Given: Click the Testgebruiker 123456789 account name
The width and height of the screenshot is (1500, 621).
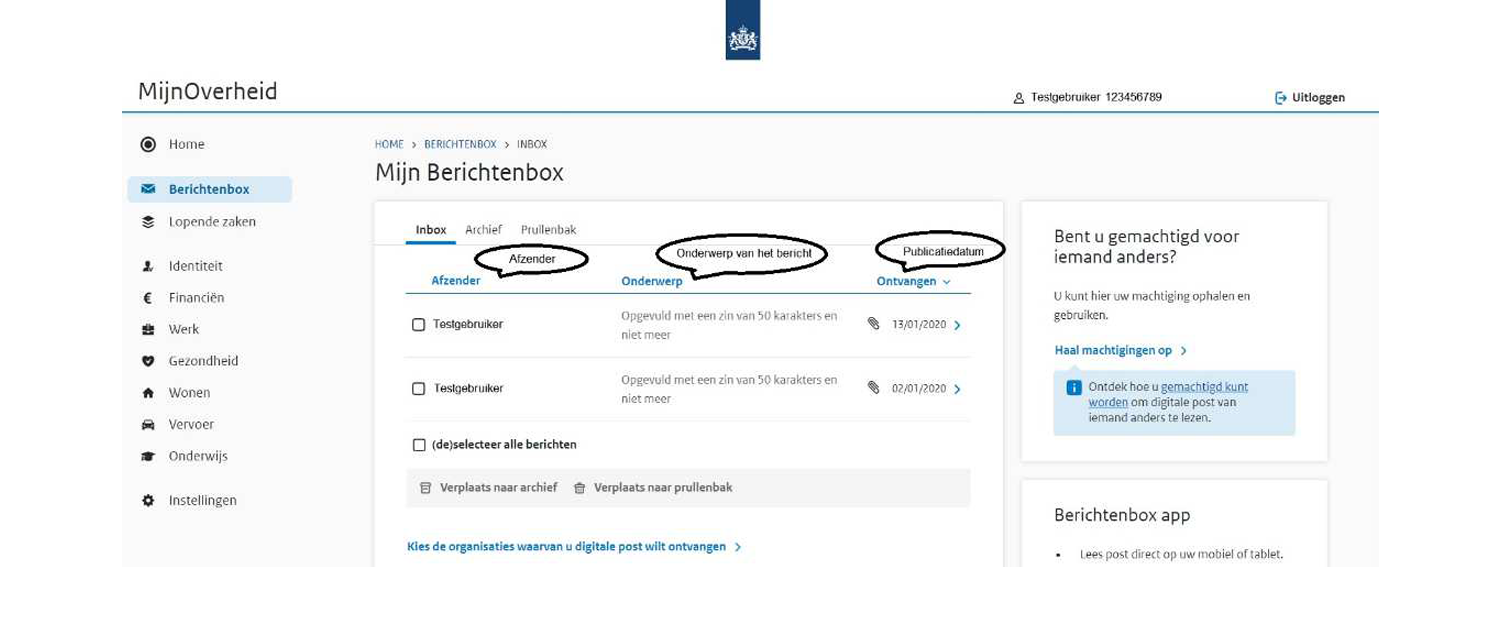Looking at the screenshot, I should tap(1096, 98).
